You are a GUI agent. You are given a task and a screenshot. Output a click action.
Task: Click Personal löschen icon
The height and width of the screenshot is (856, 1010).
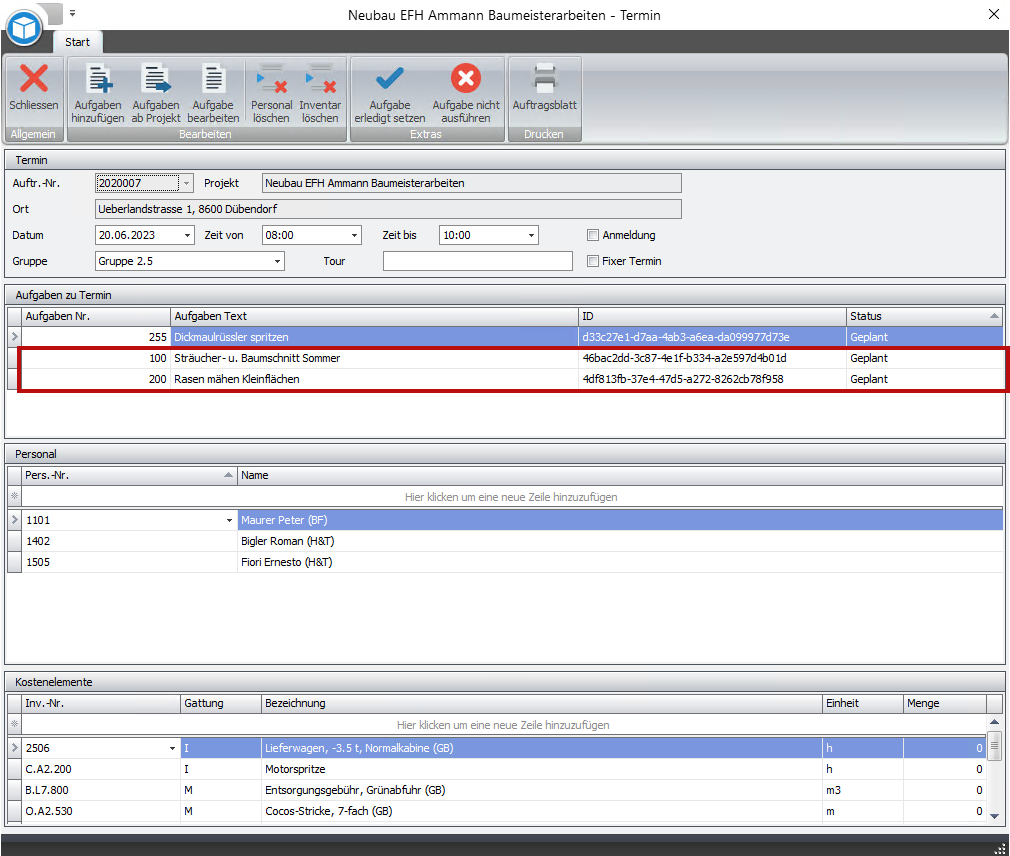271,79
